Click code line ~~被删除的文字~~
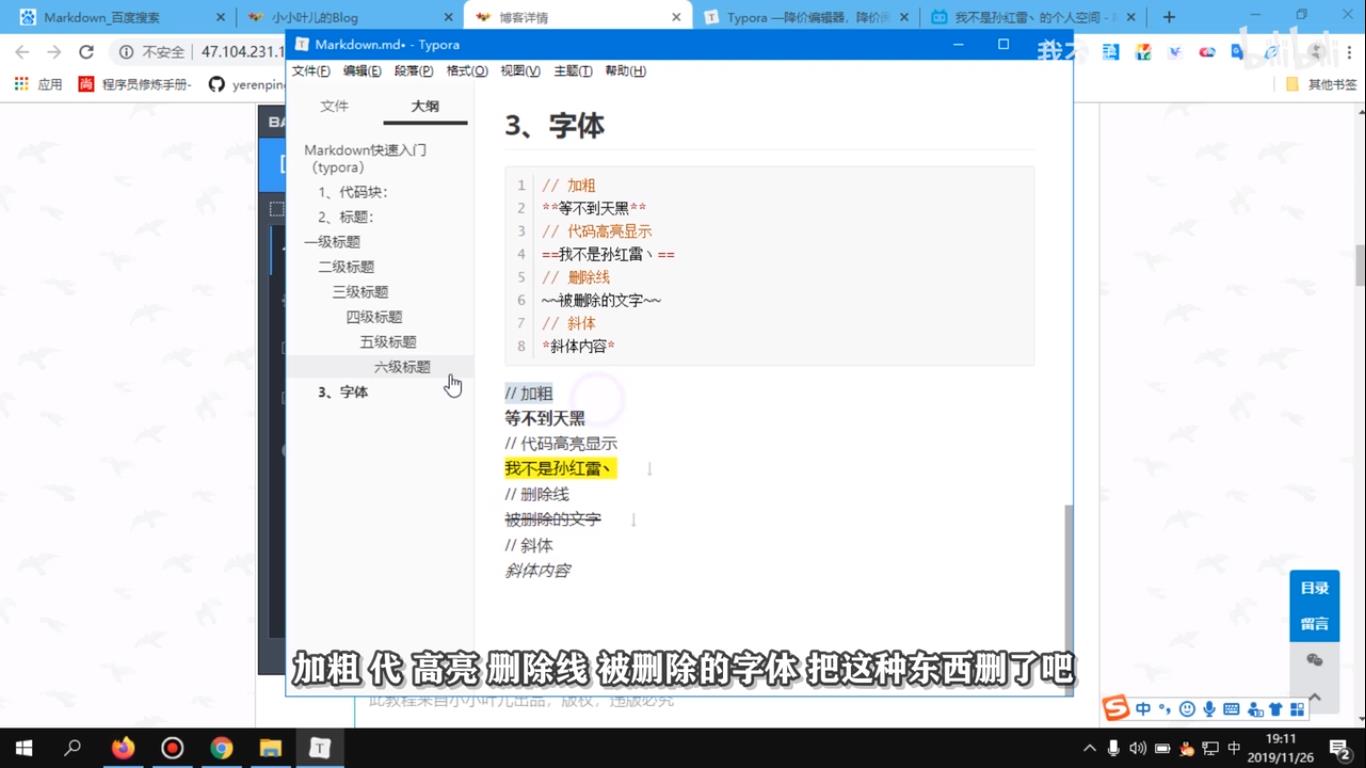The height and width of the screenshot is (768, 1366). pyautogui.click(x=601, y=300)
